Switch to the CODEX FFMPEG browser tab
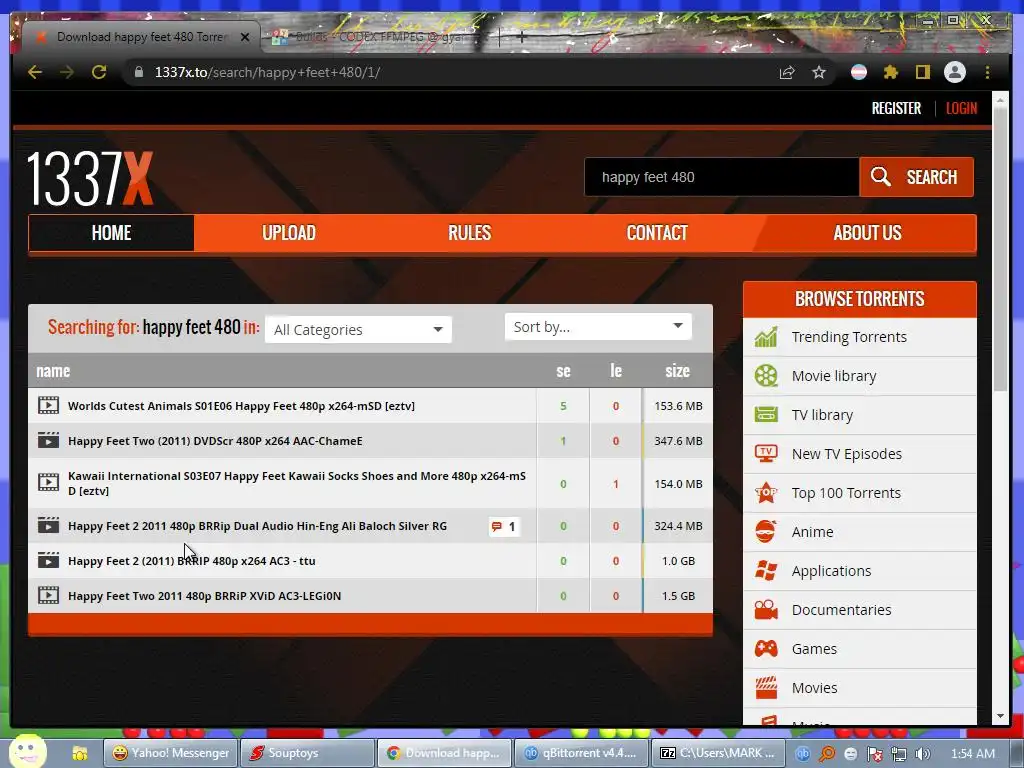 (379, 37)
